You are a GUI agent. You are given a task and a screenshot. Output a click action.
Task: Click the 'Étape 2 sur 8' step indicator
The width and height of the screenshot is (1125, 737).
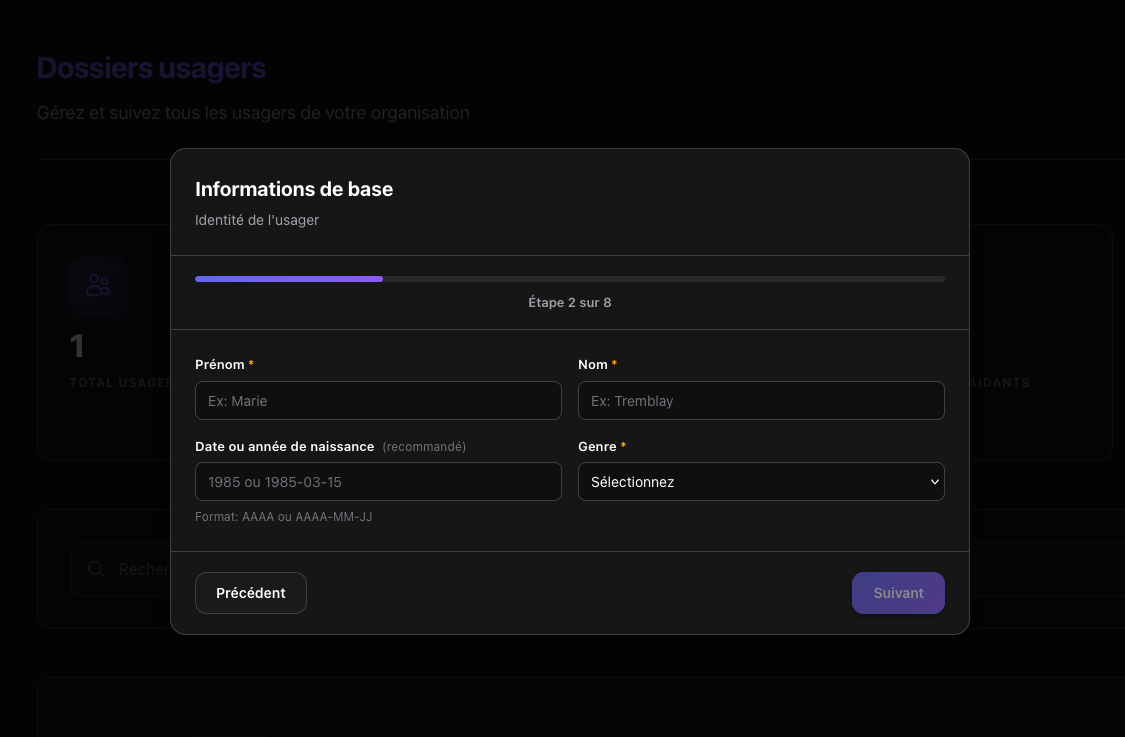pos(569,302)
